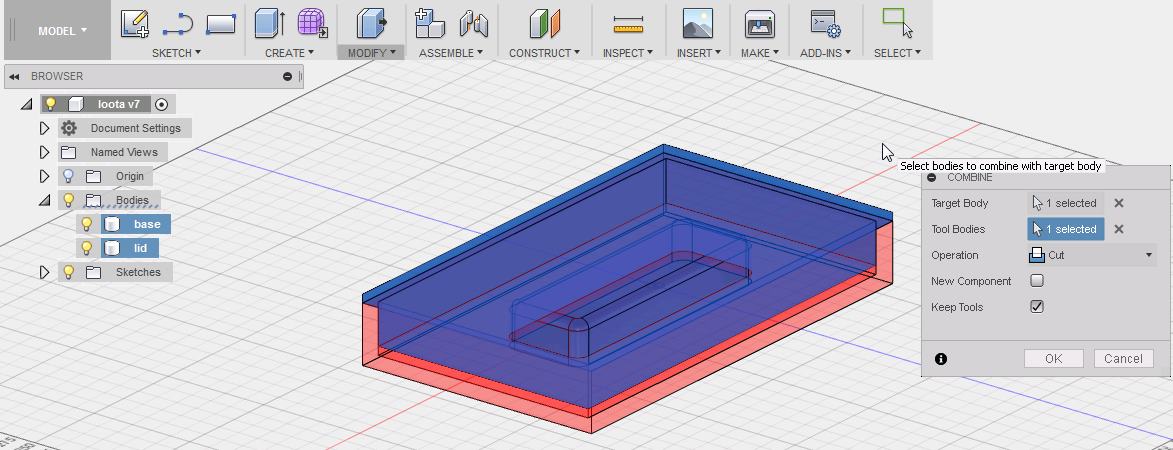The height and width of the screenshot is (450, 1173).
Task: Click the Offset Plane construct icon
Action: (x=545, y=24)
